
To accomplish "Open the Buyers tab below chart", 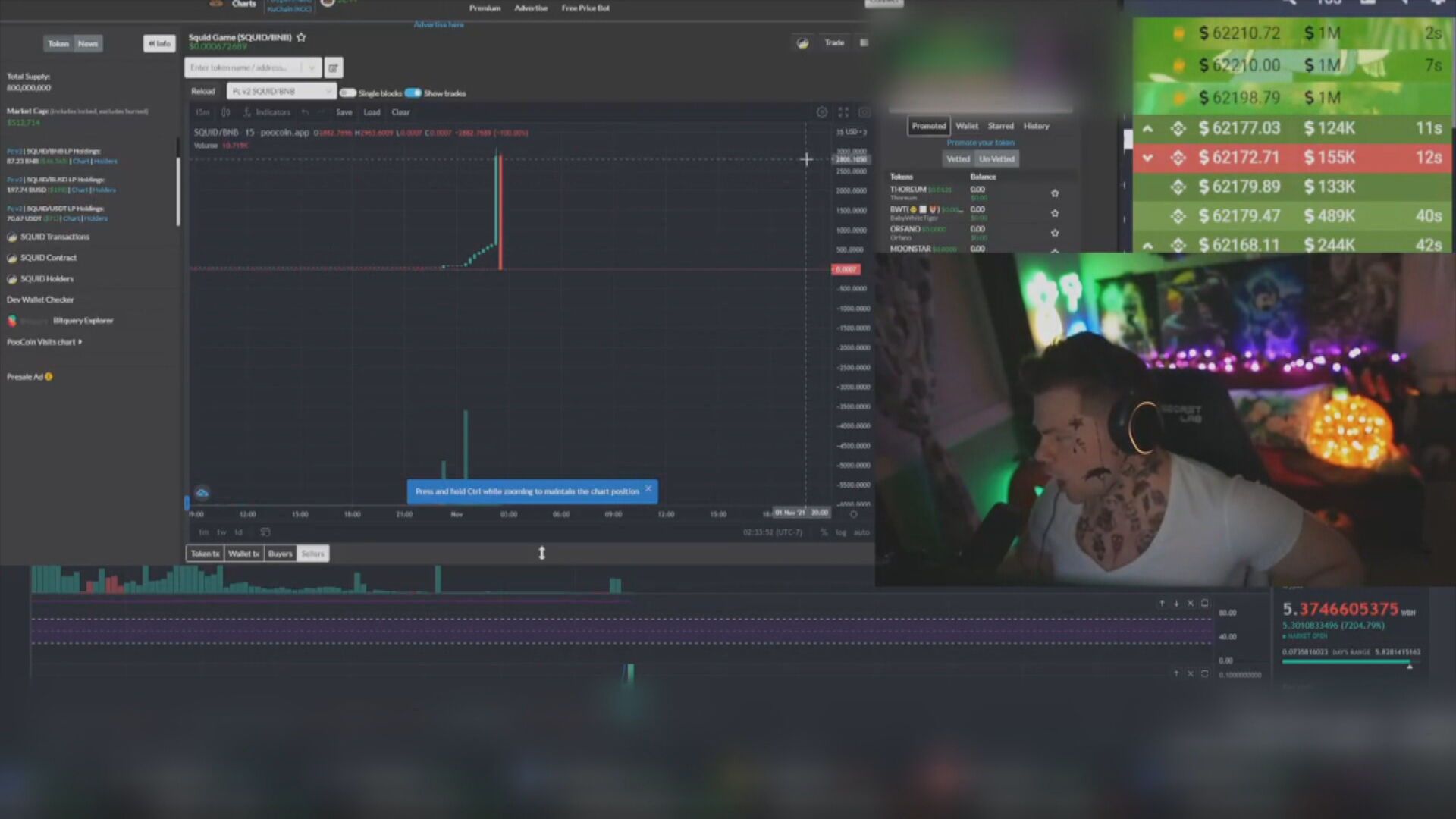I will tap(280, 554).
